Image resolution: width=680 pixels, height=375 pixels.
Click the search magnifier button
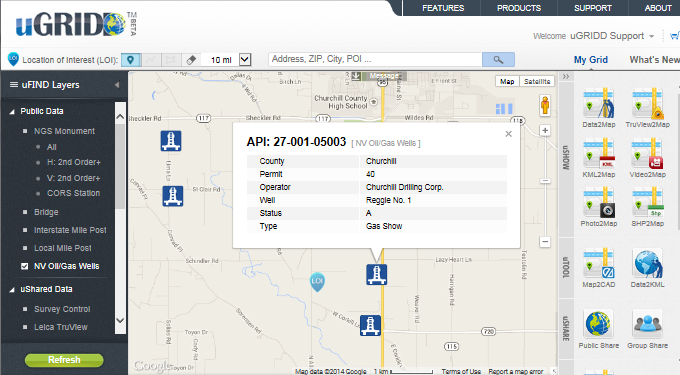498,60
